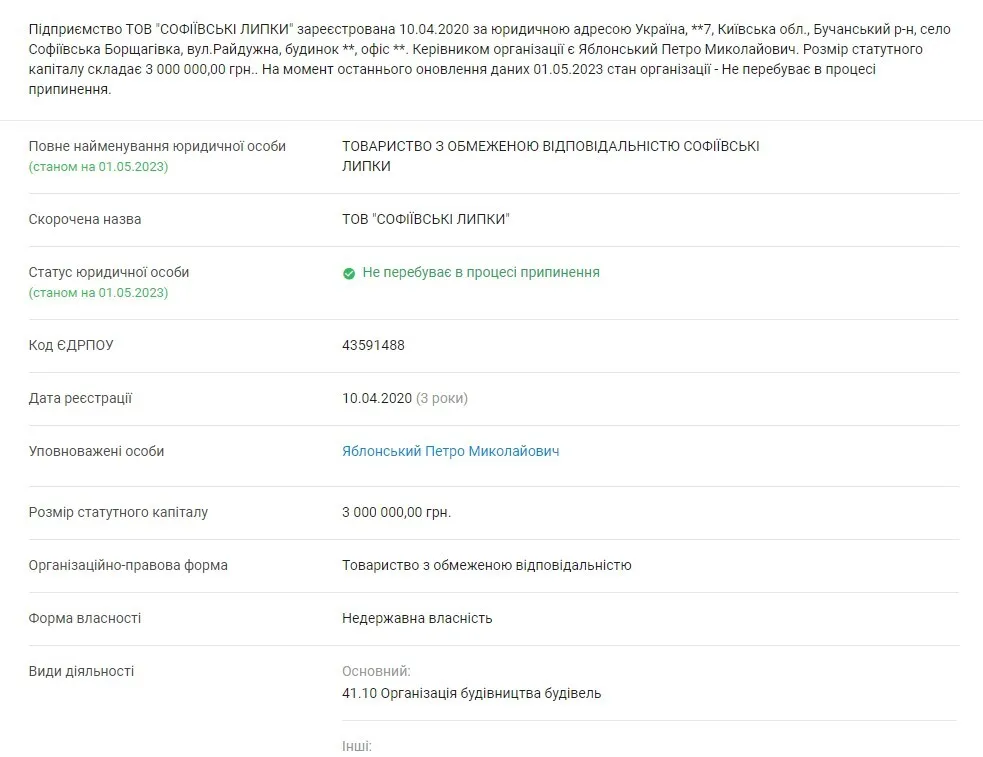
Task: Click the green checkmark status icon
Action: [349, 273]
